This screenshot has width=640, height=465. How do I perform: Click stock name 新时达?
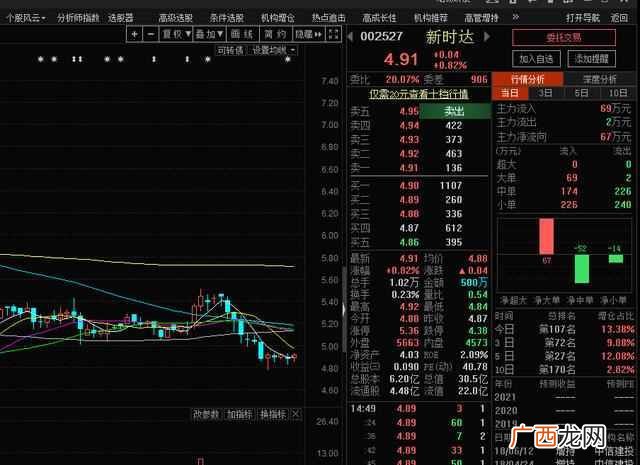coord(449,37)
